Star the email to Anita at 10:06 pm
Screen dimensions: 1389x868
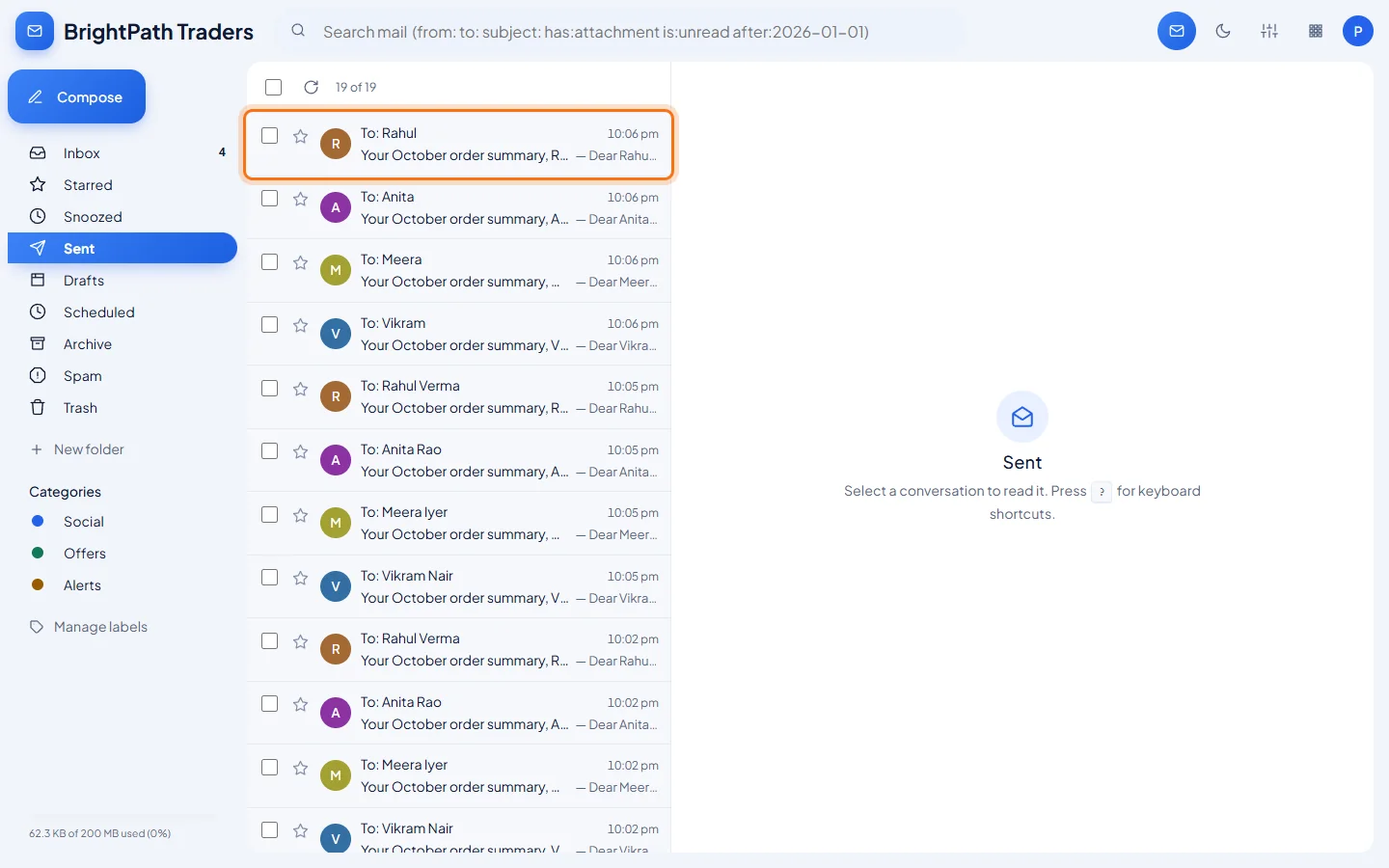(301, 199)
